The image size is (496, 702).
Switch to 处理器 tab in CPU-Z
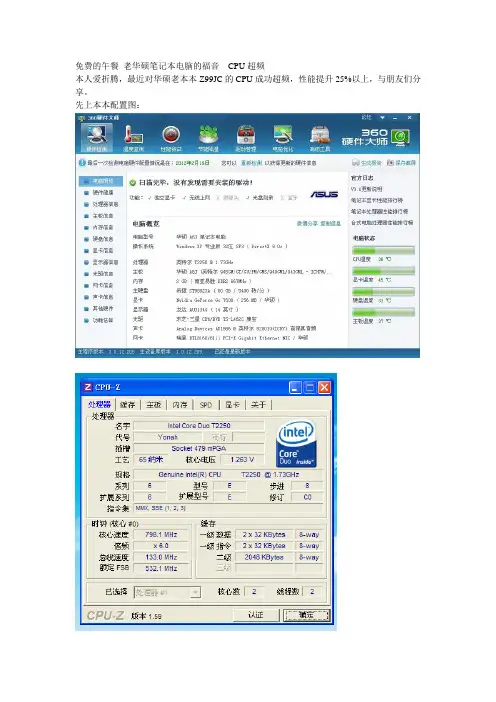pyautogui.click(x=99, y=404)
